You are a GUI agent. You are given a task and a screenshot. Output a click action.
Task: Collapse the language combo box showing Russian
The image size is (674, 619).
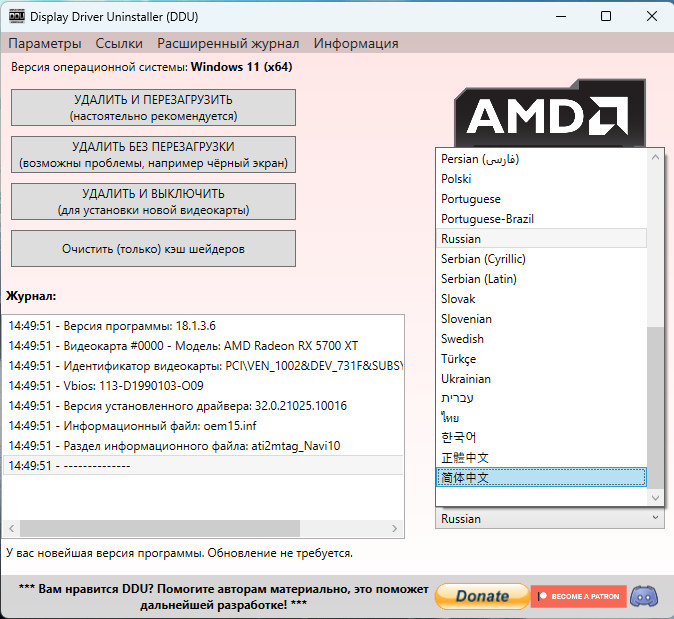point(655,519)
